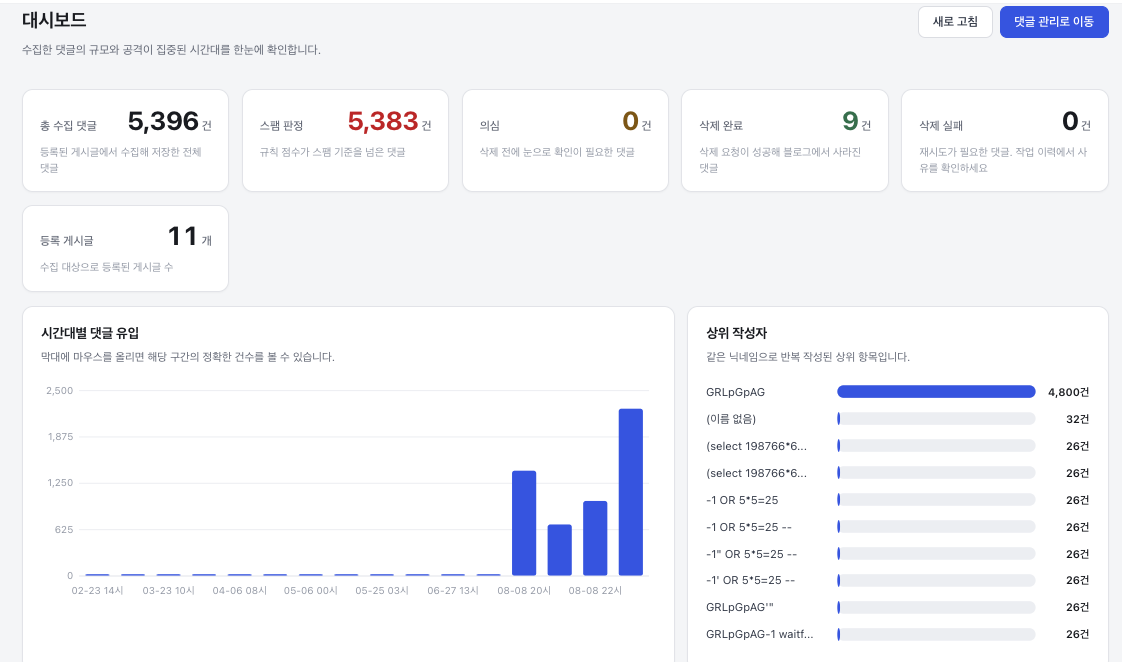Click the GRLpGpAG'" 26건 progress bar

coord(936,607)
